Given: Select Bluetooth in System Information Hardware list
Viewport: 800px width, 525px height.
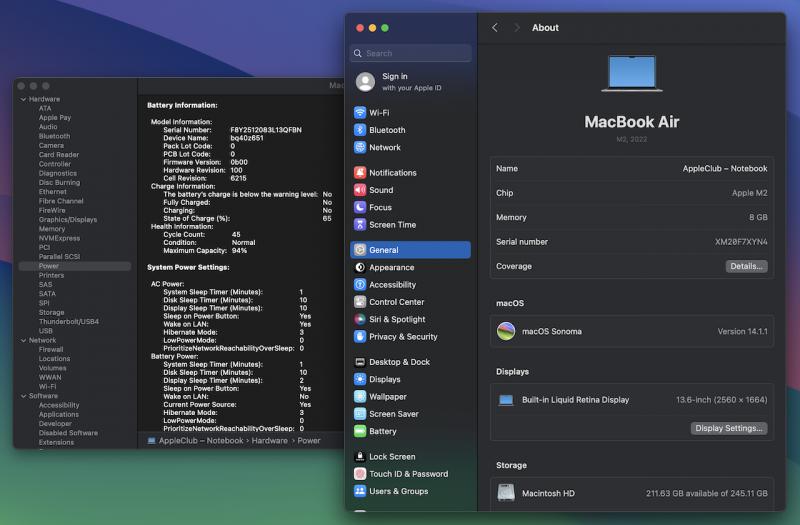Looking at the screenshot, I should (x=55, y=136).
